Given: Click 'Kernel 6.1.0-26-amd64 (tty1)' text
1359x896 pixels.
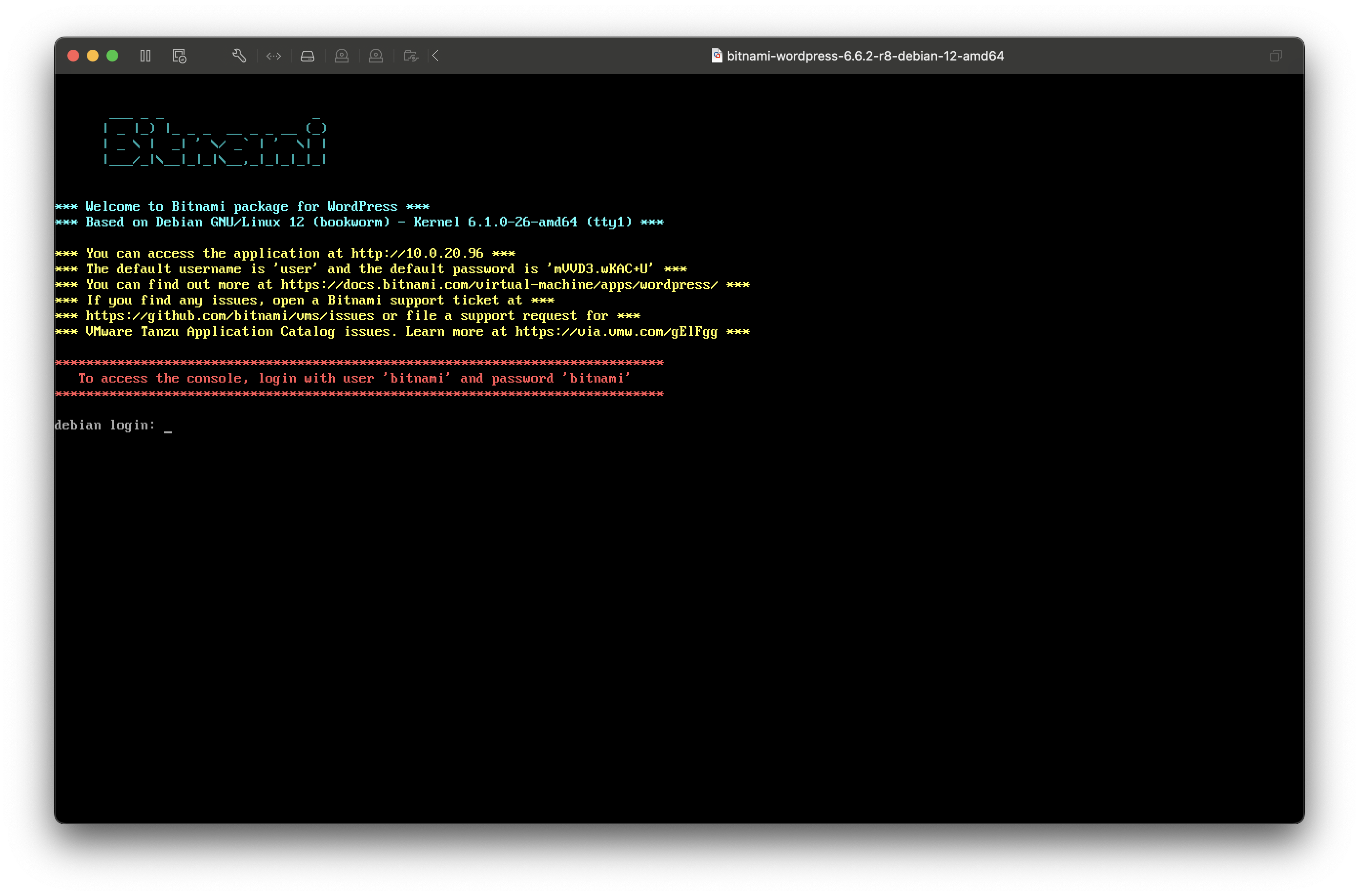Looking at the screenshot, I should tap(523, 222).
